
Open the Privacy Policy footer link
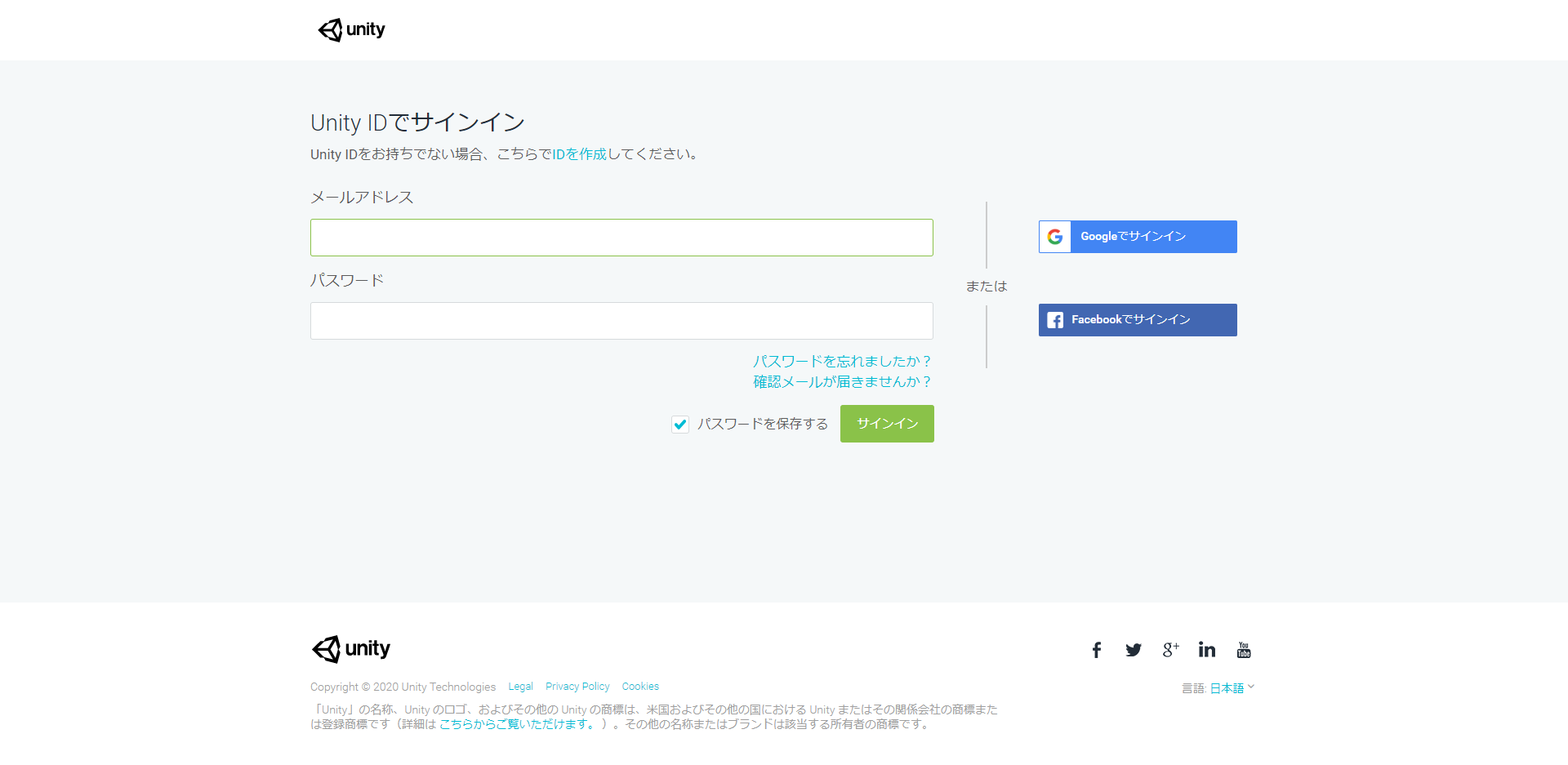point(577,687)
